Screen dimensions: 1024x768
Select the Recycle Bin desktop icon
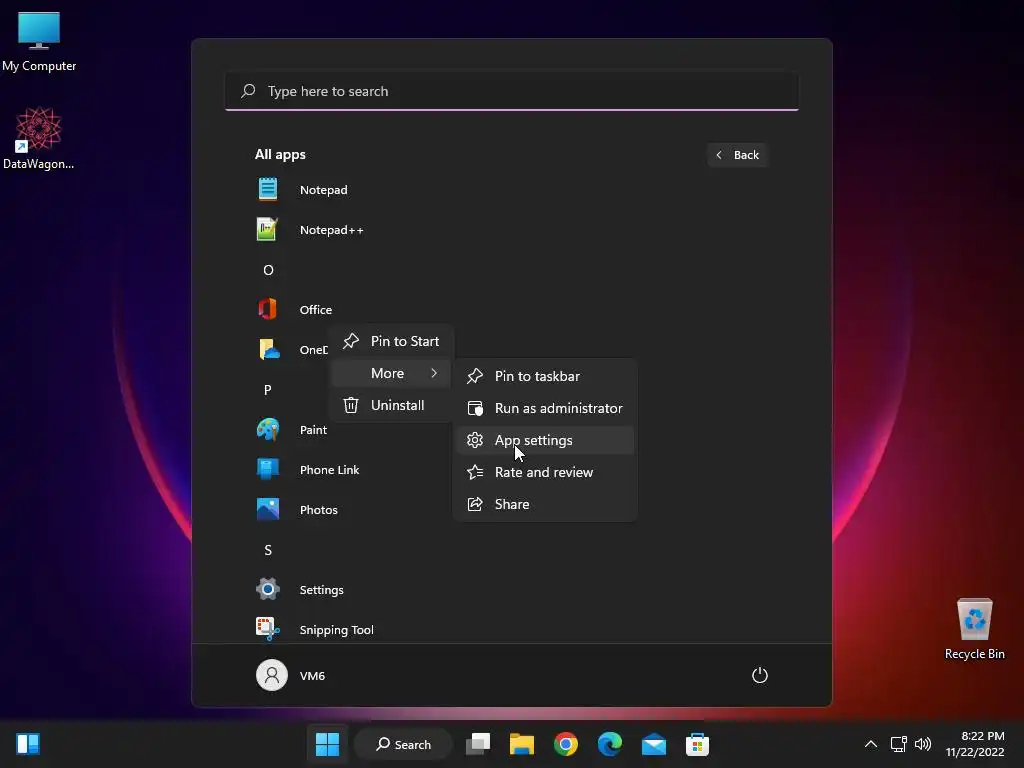[974, 628]
